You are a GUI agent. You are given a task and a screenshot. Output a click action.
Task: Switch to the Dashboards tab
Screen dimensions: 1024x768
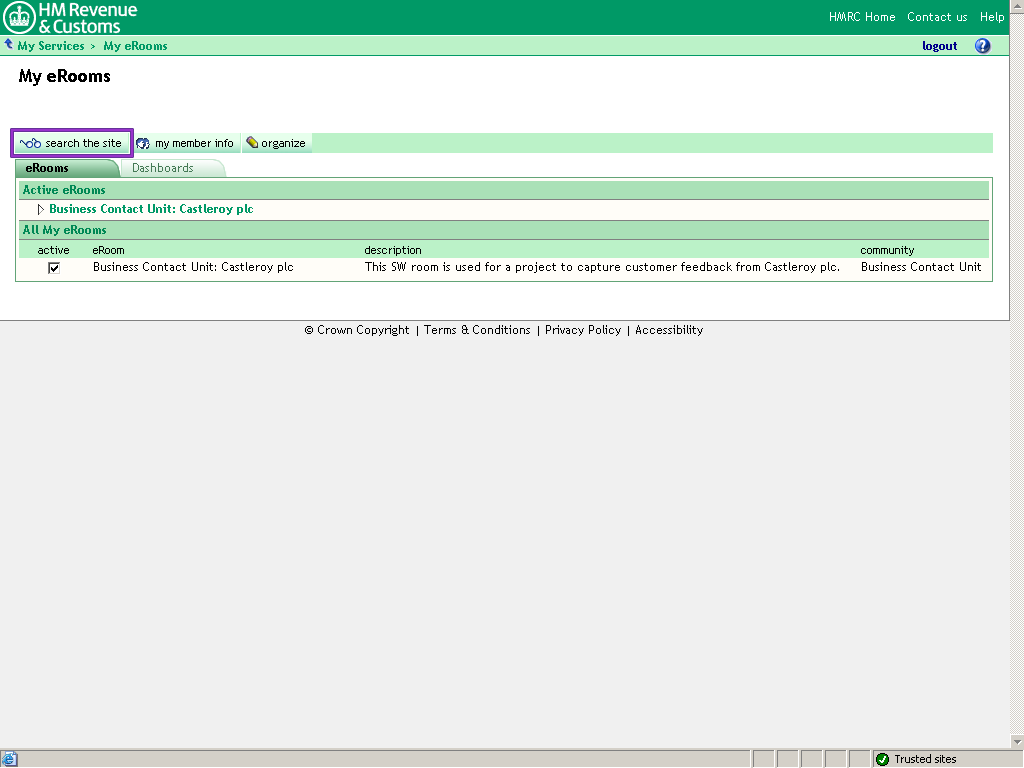[163, 168]
